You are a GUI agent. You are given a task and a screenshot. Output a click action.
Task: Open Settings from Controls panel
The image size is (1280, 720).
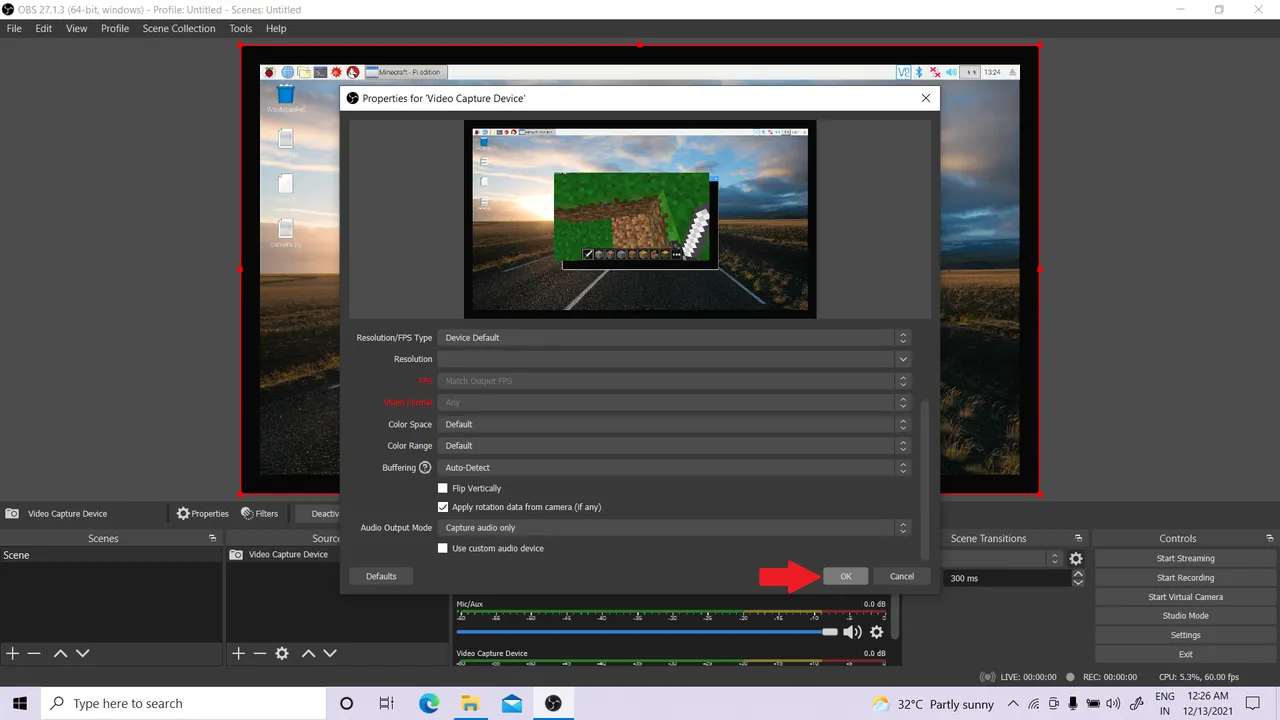[1185, 635]
